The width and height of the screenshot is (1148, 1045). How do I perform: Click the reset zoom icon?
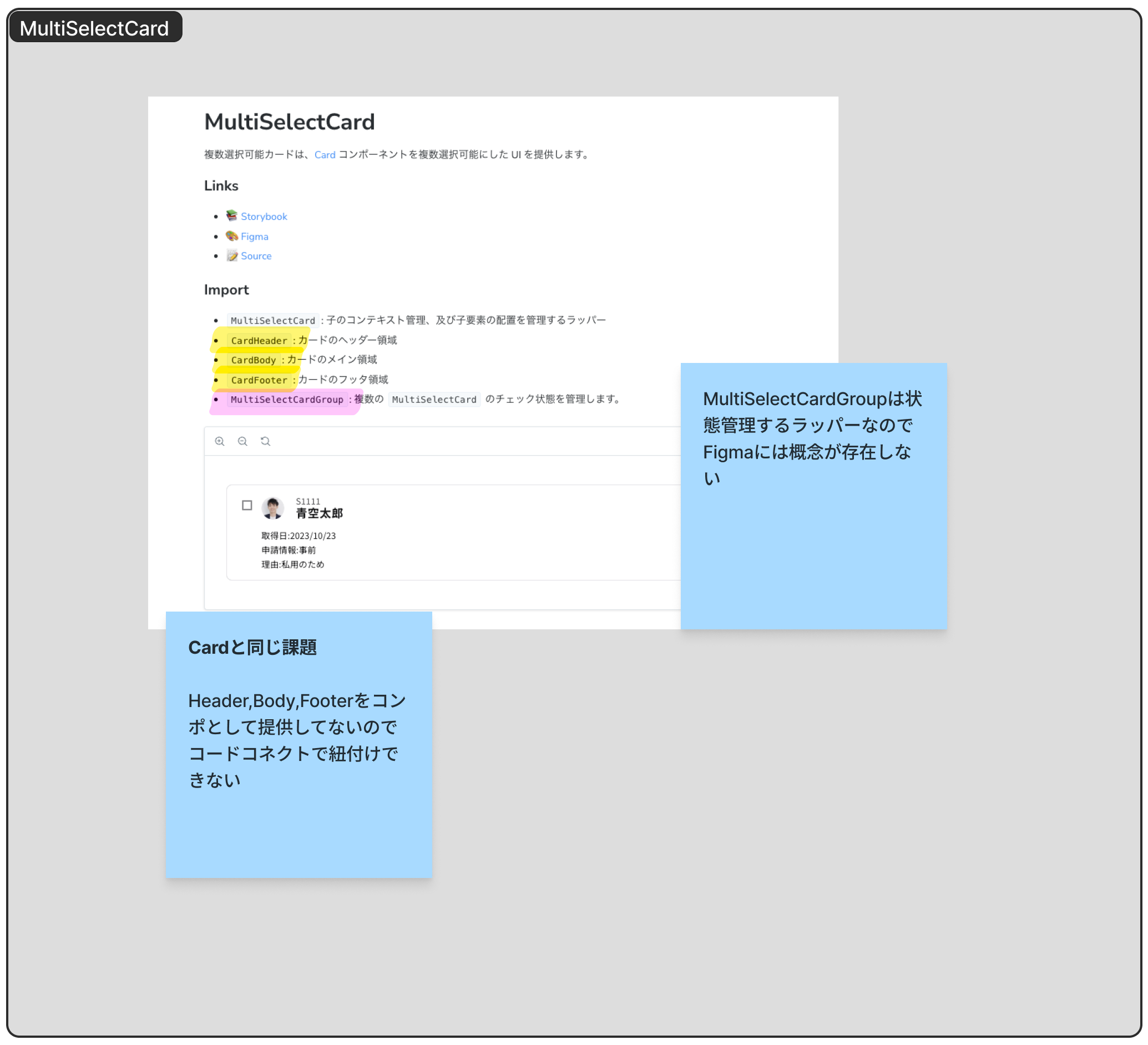pos(265,441)
